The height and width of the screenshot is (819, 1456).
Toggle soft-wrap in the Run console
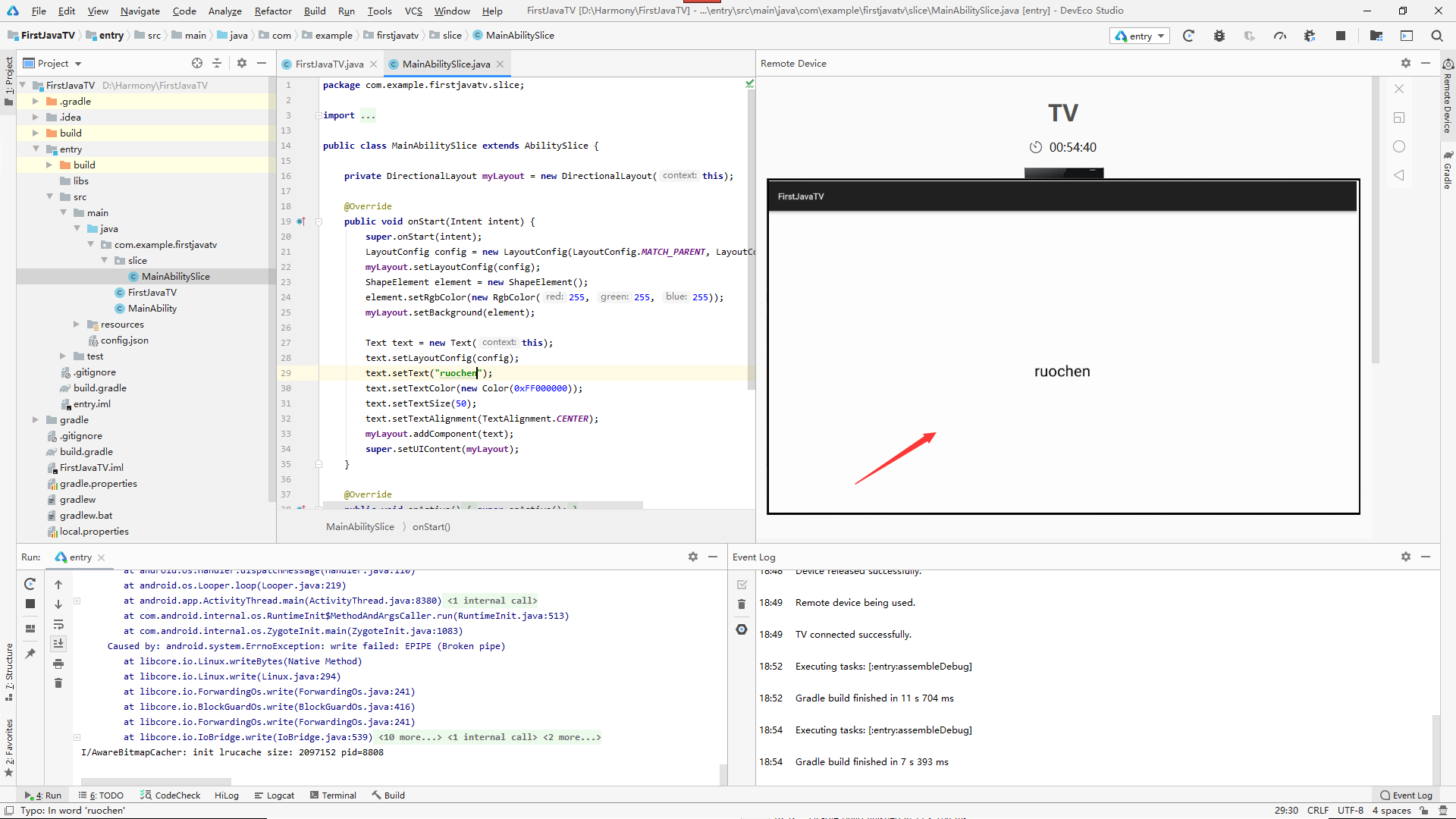pos(58,624)
